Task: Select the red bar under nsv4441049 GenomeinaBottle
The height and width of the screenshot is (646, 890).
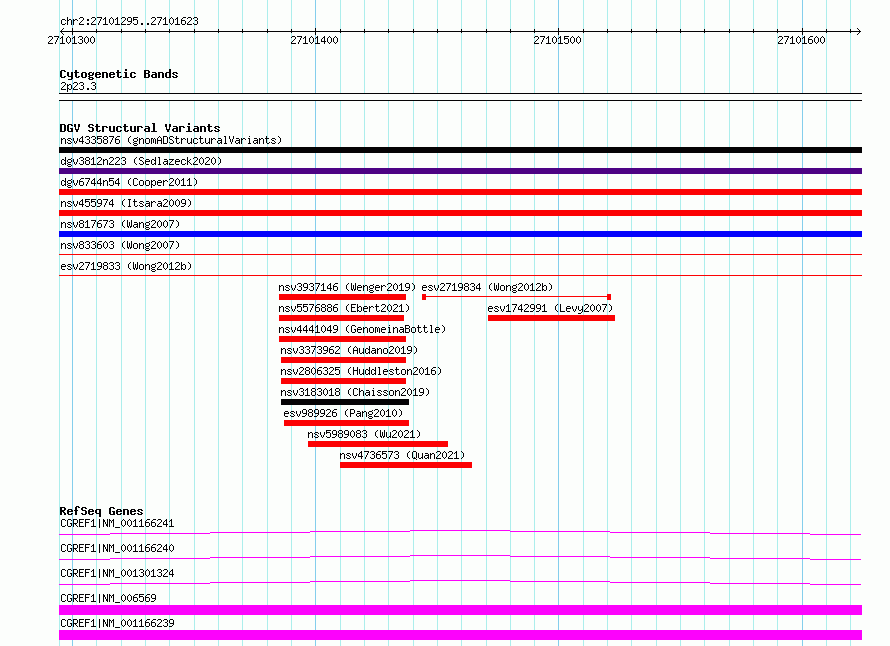Action: coord(342,339)
